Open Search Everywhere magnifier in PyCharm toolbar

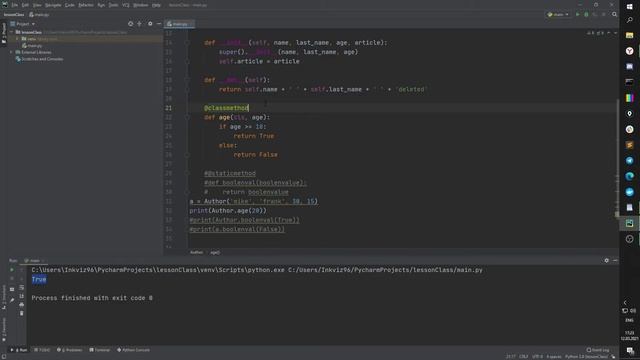(615, 14)
